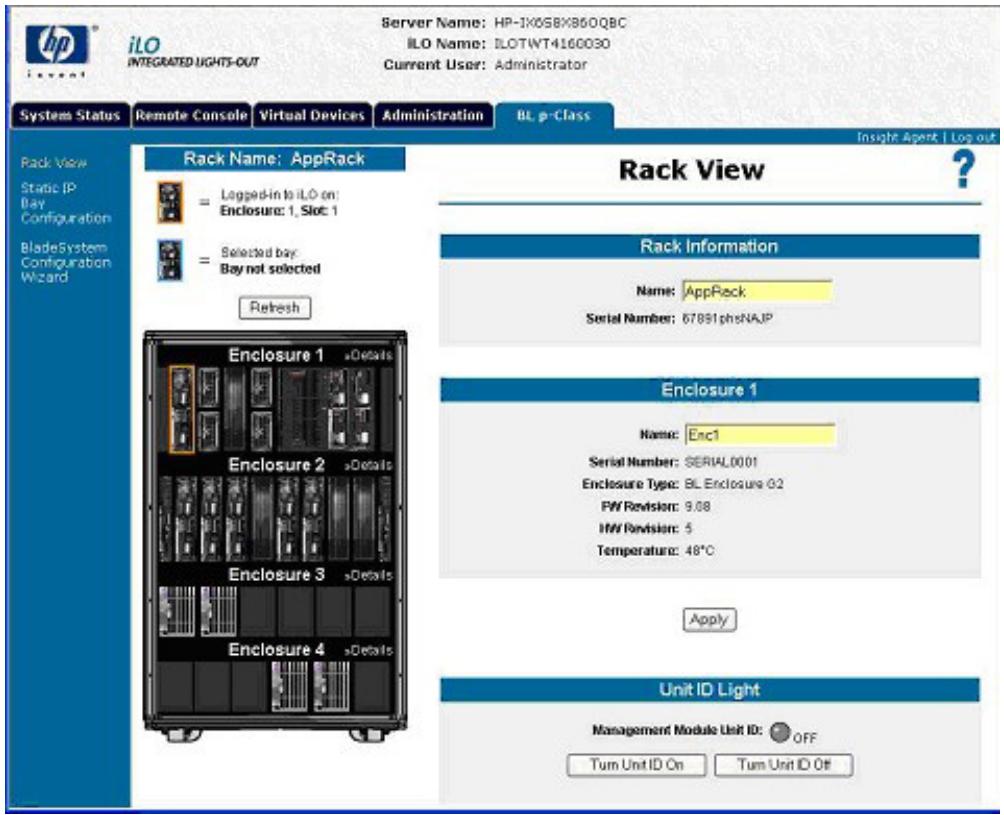1004x815 pixels.
Task: Click the rack Name field containing AppRack
Action: click(x=757, y=292)
